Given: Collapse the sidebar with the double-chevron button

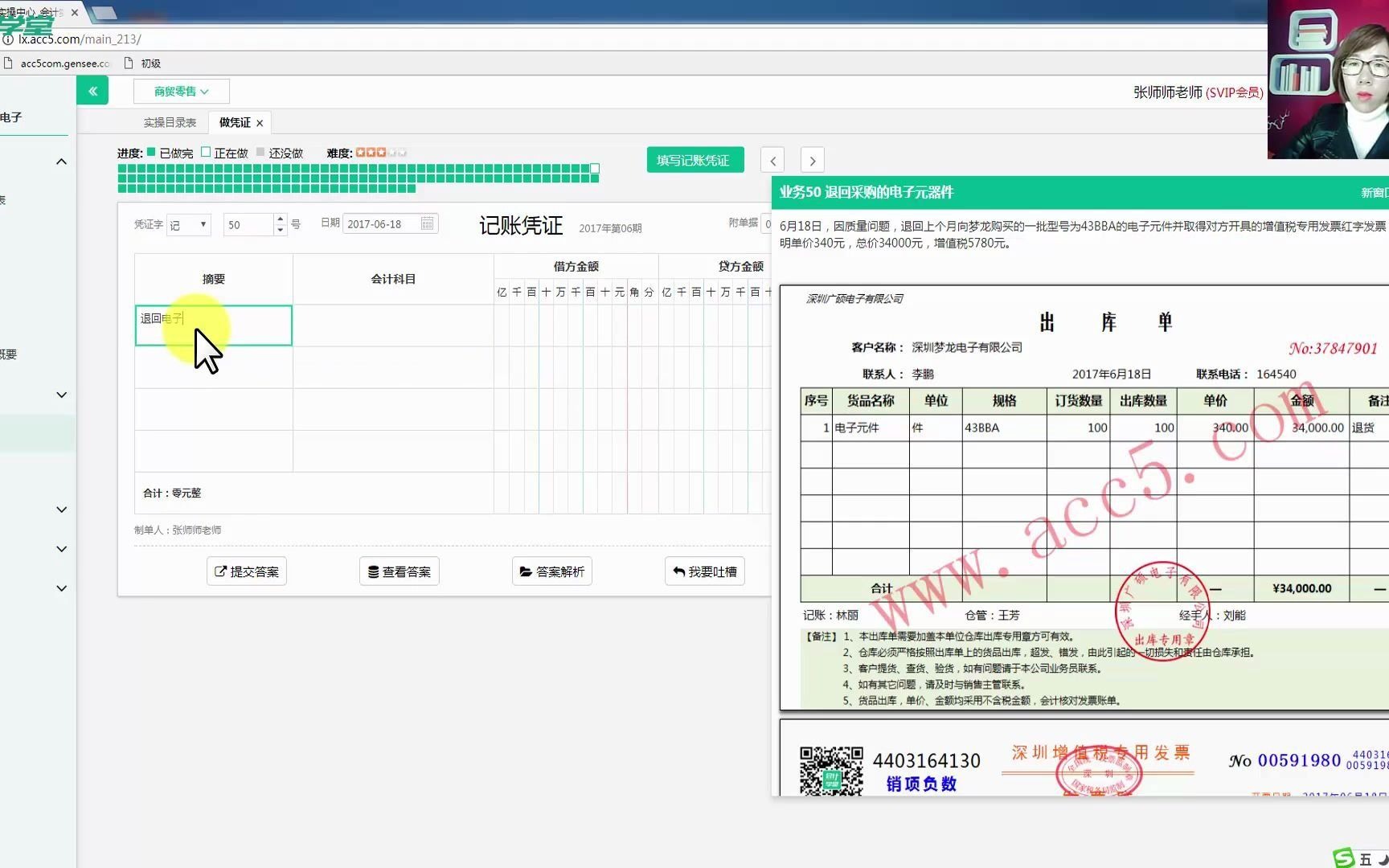Looking at the screenshot, I should point(92,91).
